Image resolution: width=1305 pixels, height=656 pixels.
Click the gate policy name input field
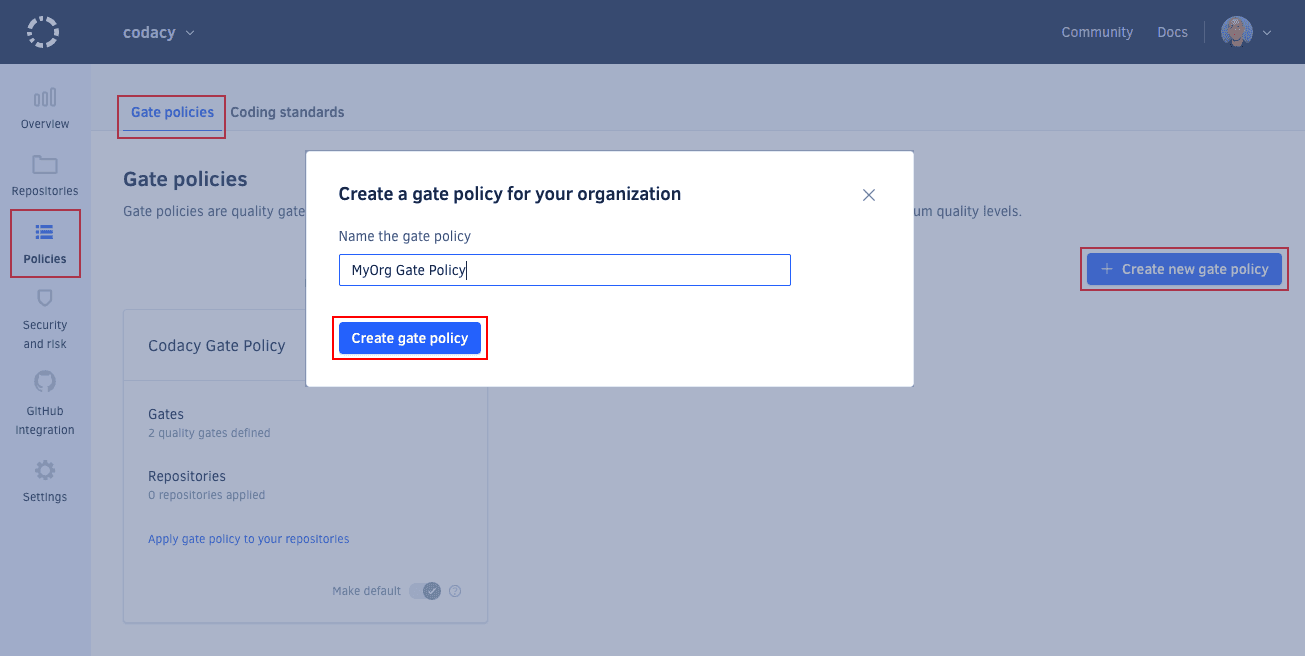click(x=564, y=270)
